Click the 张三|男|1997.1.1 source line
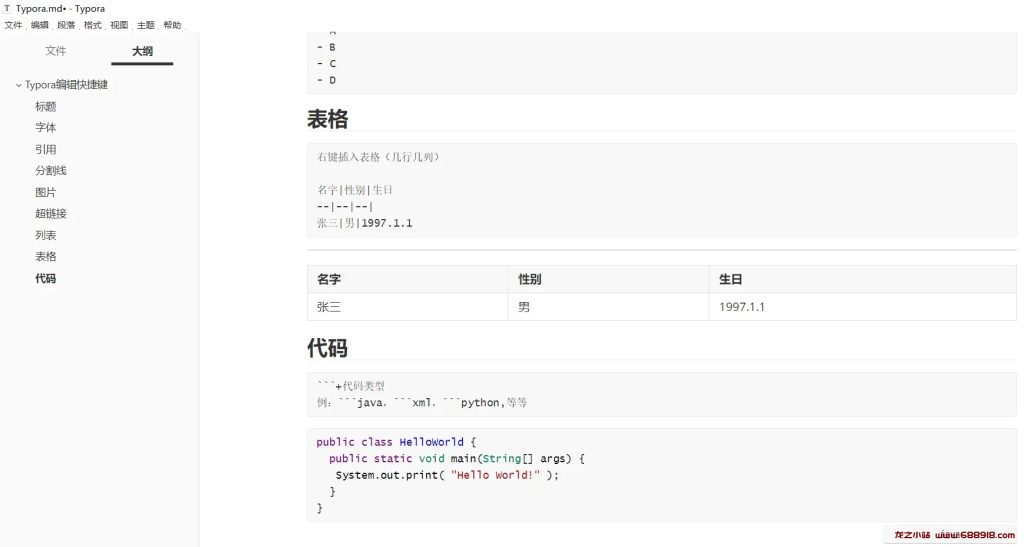Image resolution: width=1024 pixels, height=547 pixels. [364, 223]
